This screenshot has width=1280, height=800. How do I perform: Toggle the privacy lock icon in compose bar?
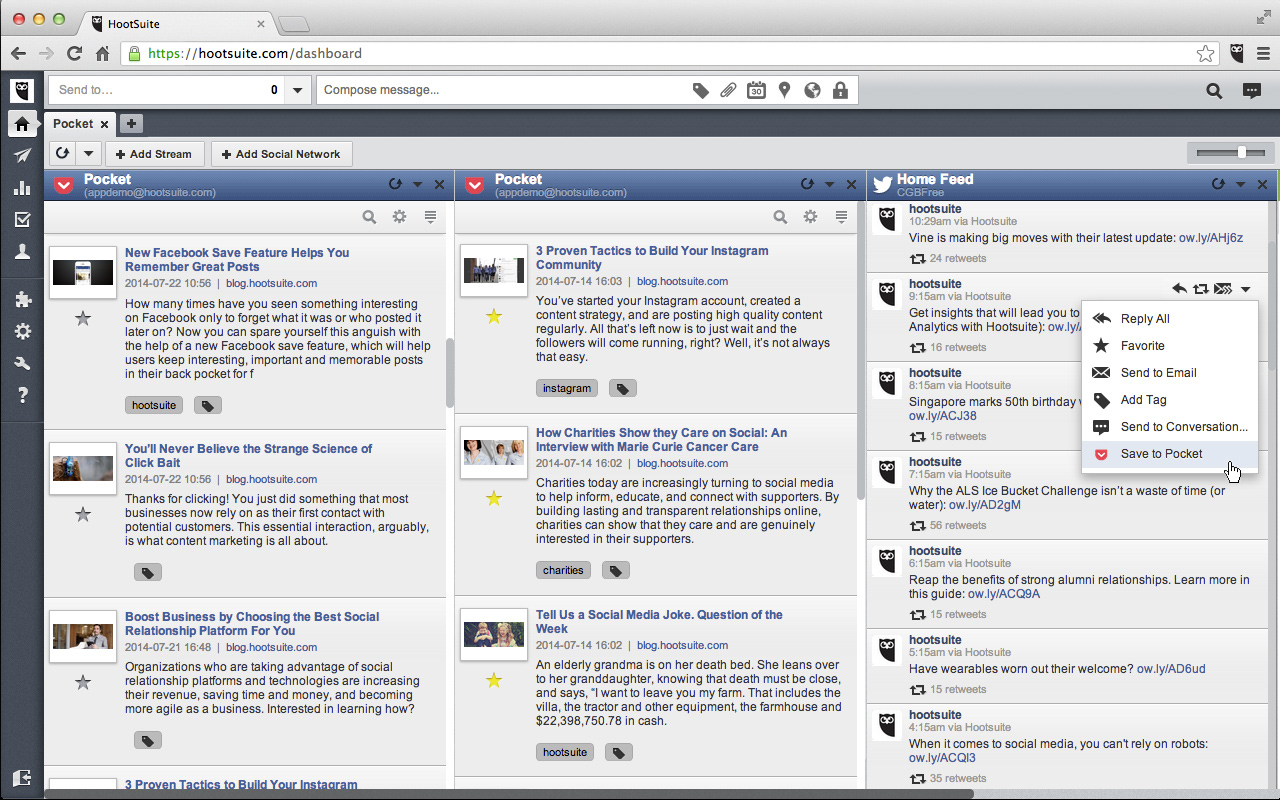841,89
